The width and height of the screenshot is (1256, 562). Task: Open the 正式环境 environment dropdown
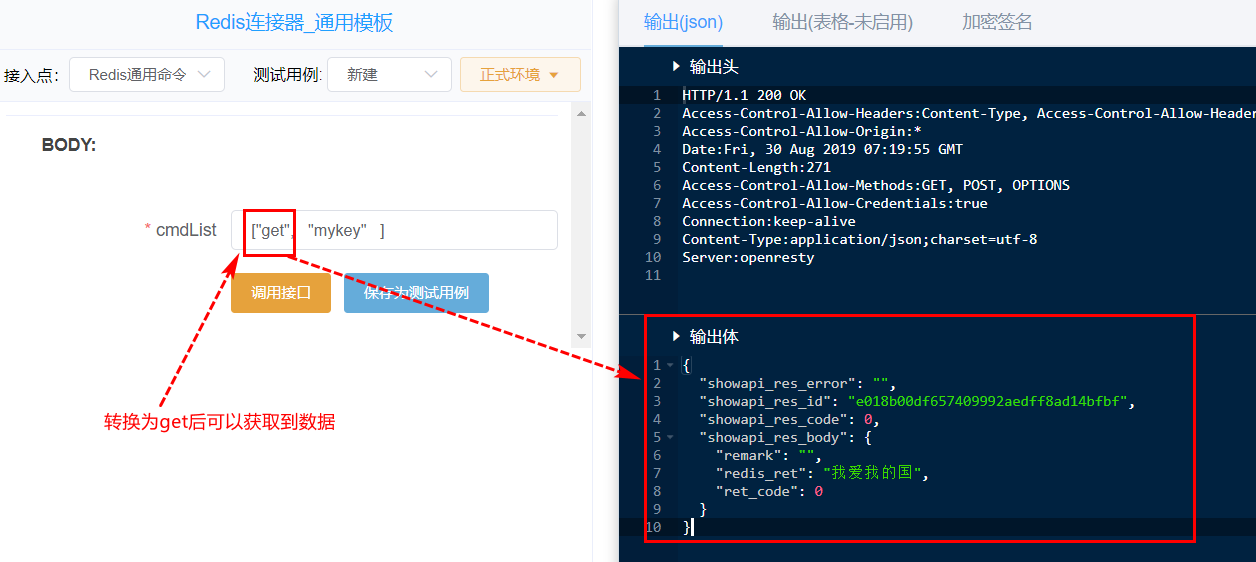coord(520,75)
